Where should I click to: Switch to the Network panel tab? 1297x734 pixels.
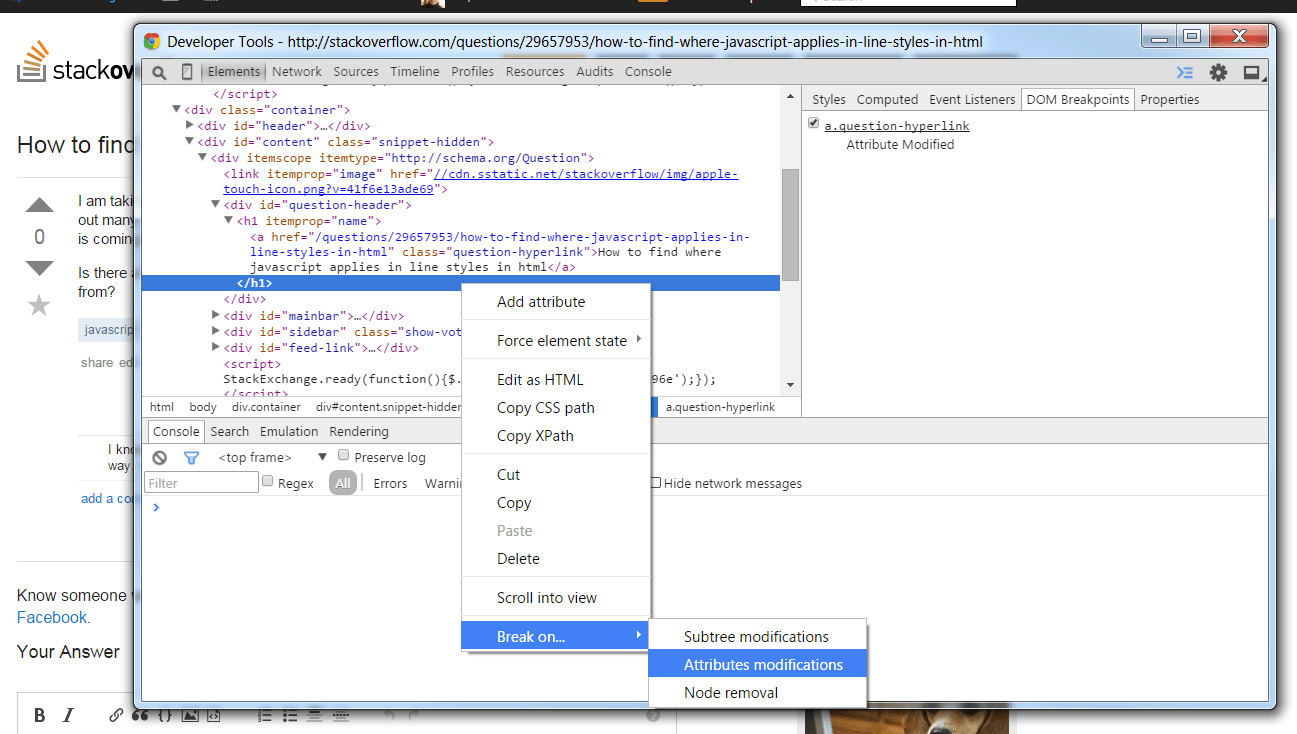pos(297,72)
